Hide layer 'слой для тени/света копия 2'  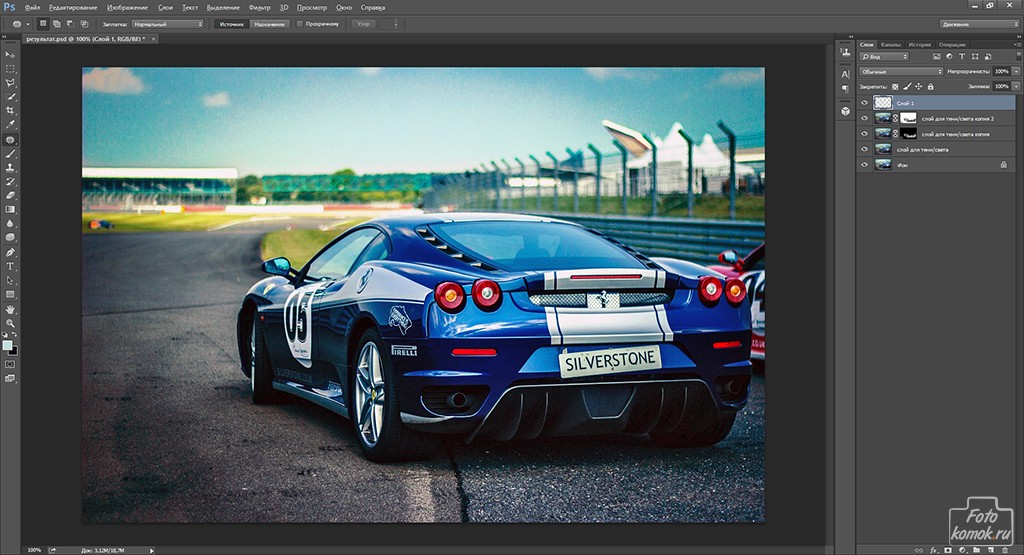point(865,118)
